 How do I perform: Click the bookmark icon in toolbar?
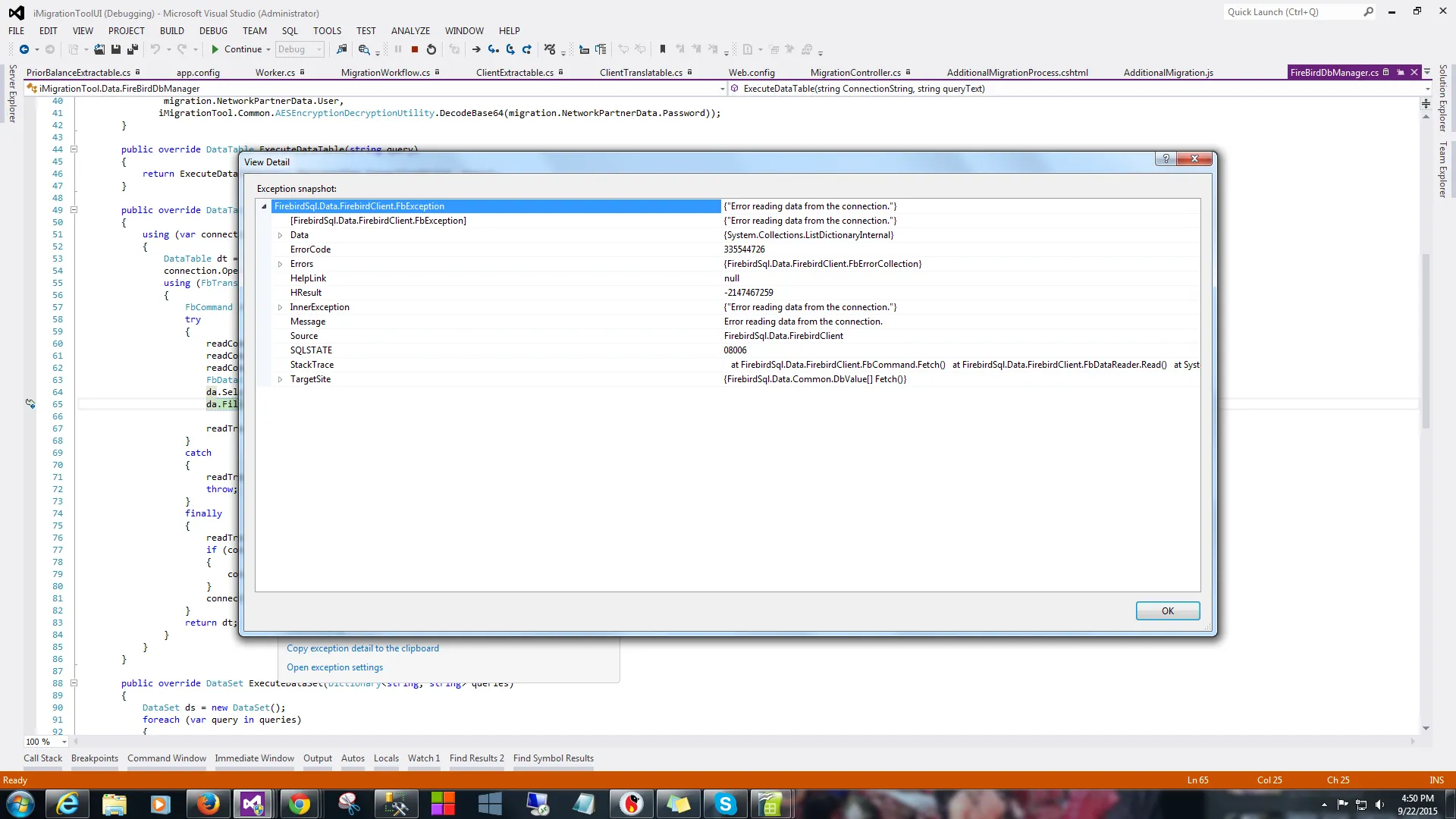pos(662,49)
